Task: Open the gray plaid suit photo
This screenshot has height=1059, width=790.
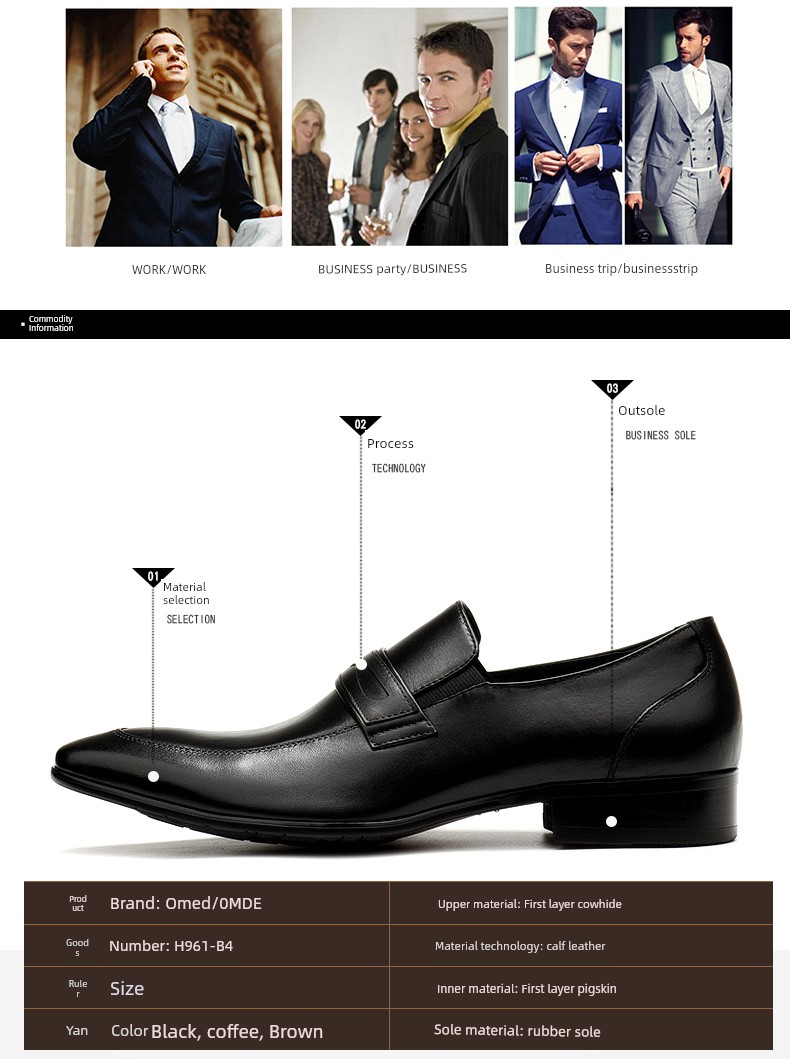Action: pyautogui.click(x=679, y=126)
